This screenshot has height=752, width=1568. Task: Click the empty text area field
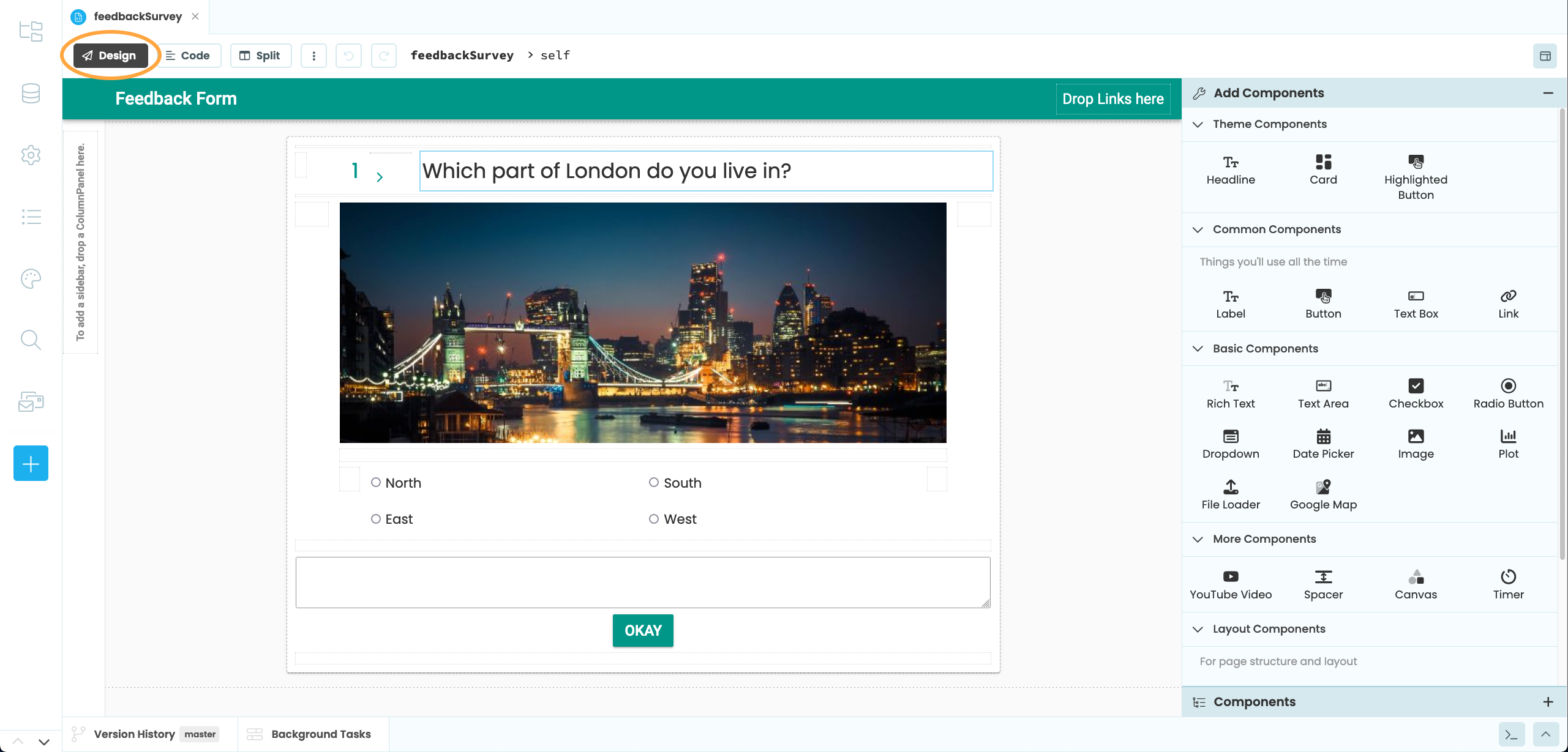(643, 582)
